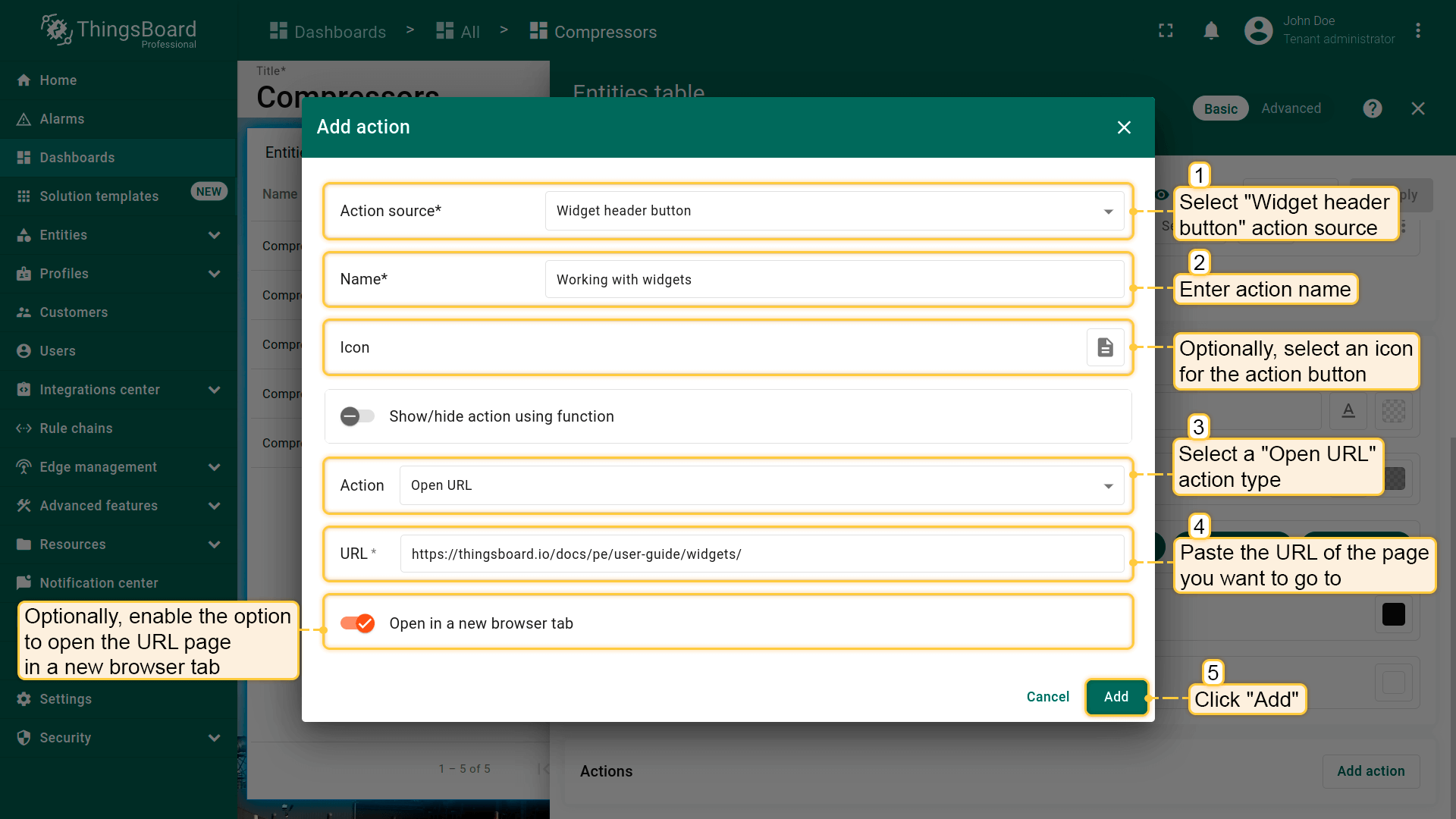Image resolution: width=1456 pixels, height=819 pixels.
Task: Toggle Show/hide action using function
Action: pyautogui.click(x=357, y=416)
